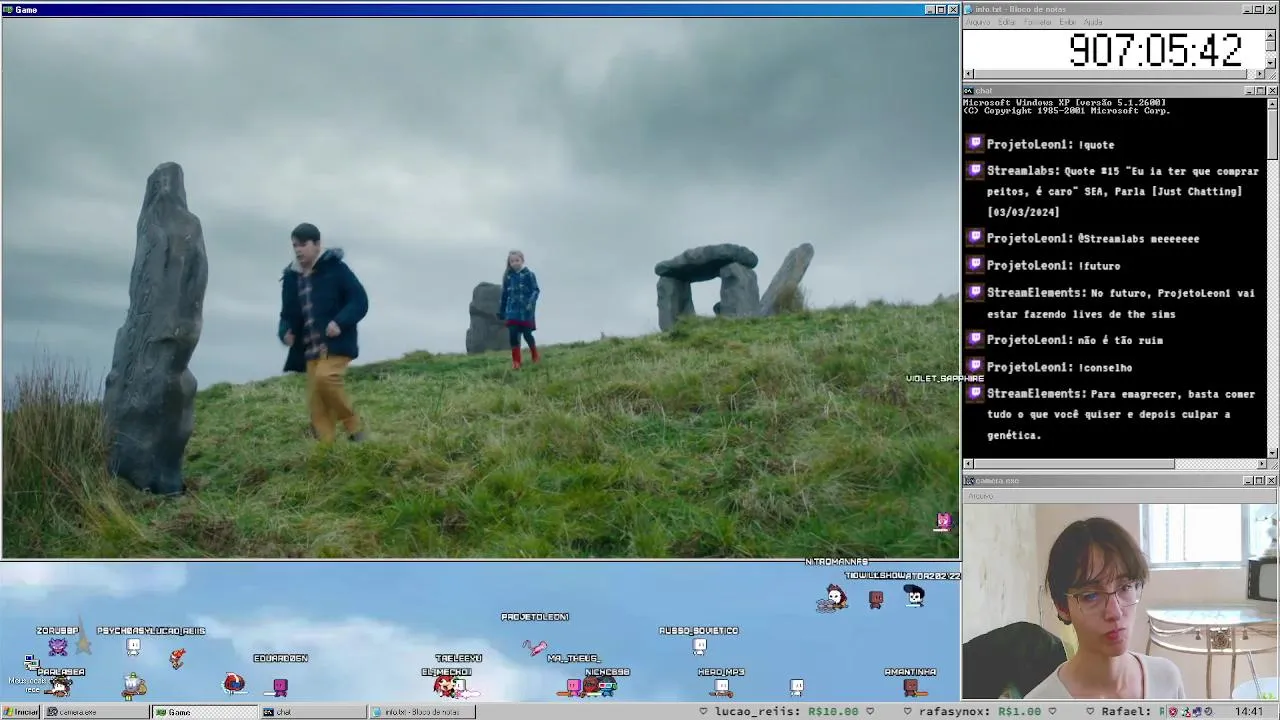Click the Game video of standing stones
The image size is (1280, 720).
click(x=480, y=287)
